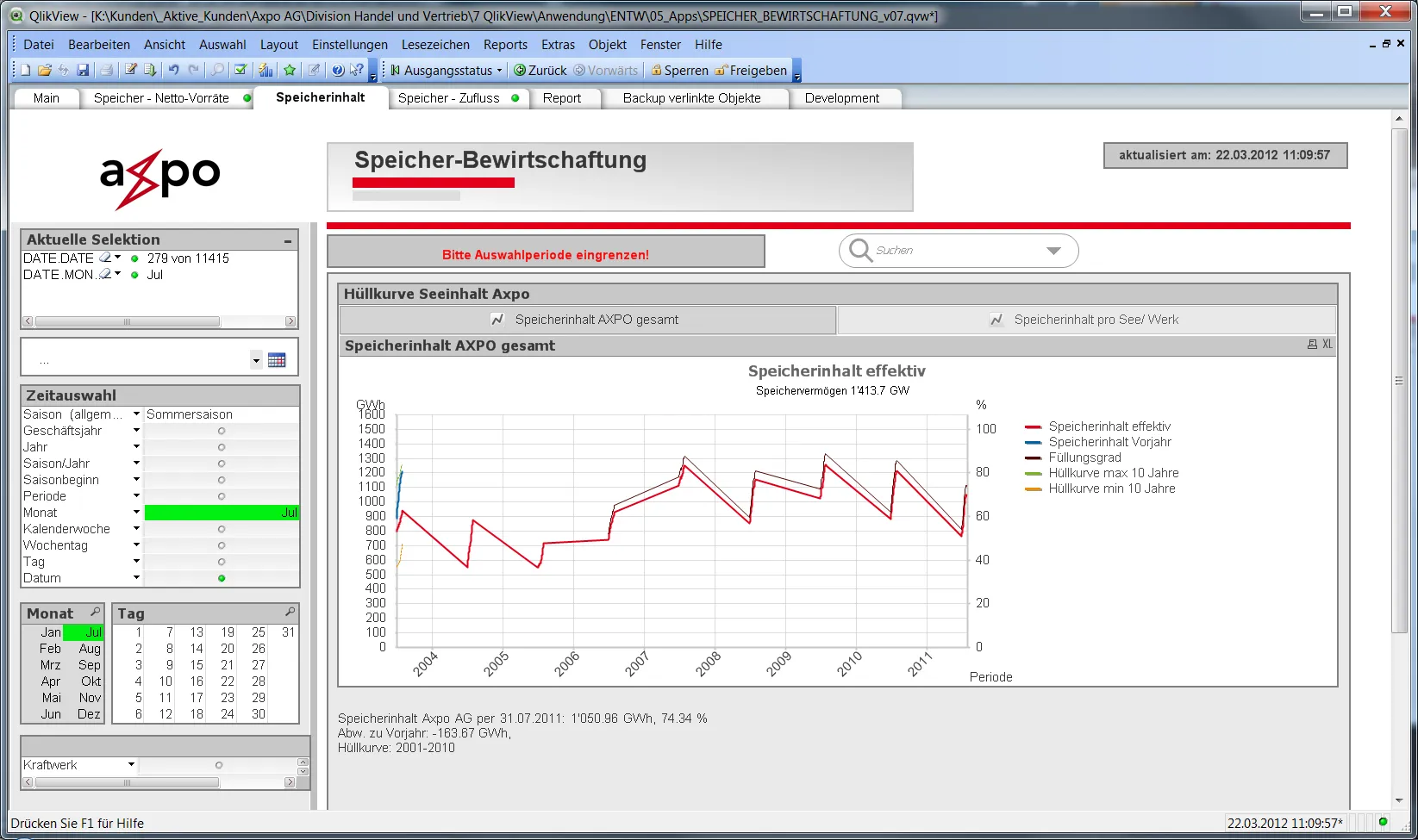Toggle the Saison/Jahr selection indicator
Image resolution: width=1418 pixels, height=840 pixels.
point(222,464)
